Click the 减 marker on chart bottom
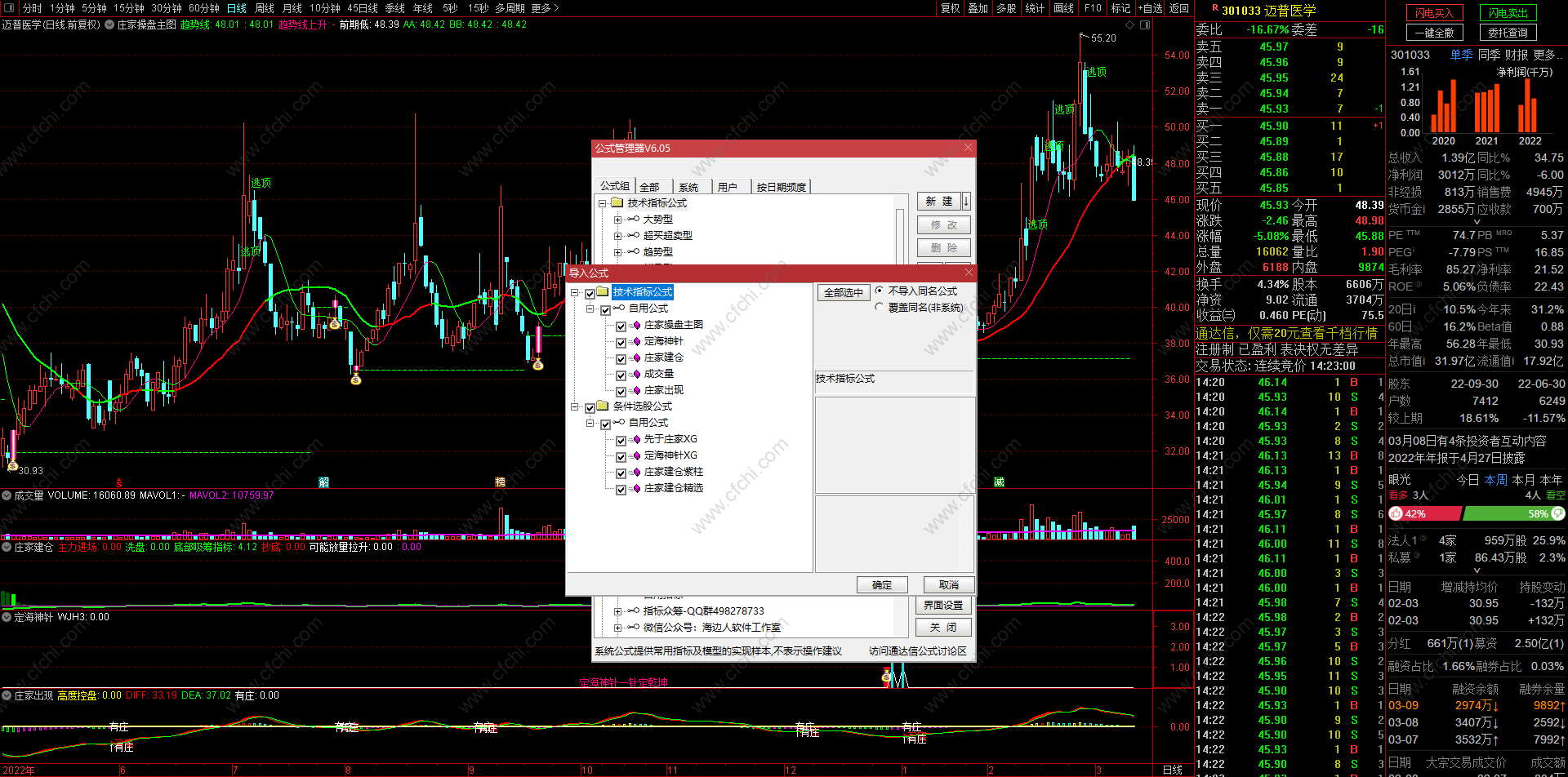The width and height of the screenshot is (1568, 777). coord(999,482)
